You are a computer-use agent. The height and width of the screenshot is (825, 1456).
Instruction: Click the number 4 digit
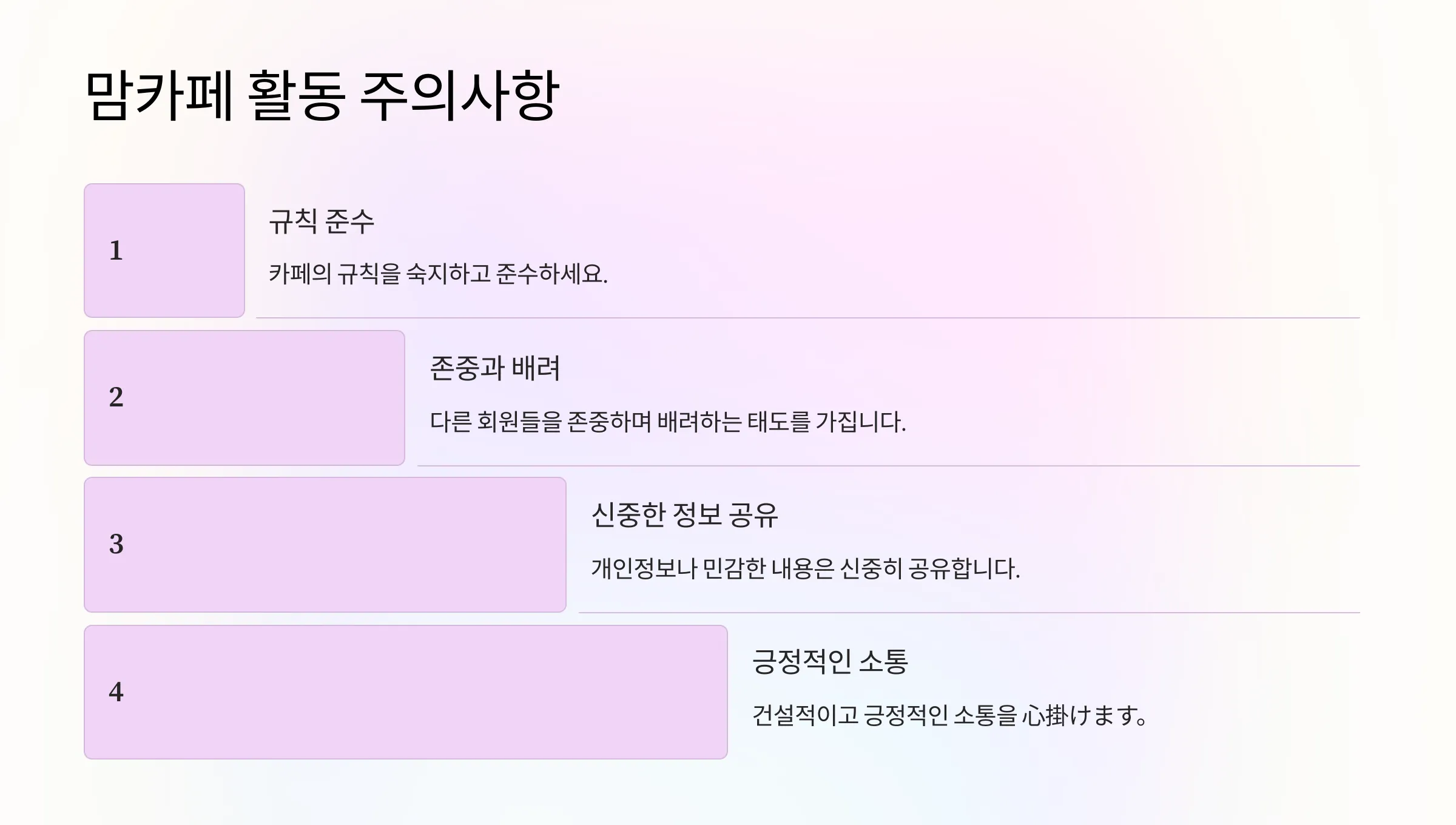116,692
